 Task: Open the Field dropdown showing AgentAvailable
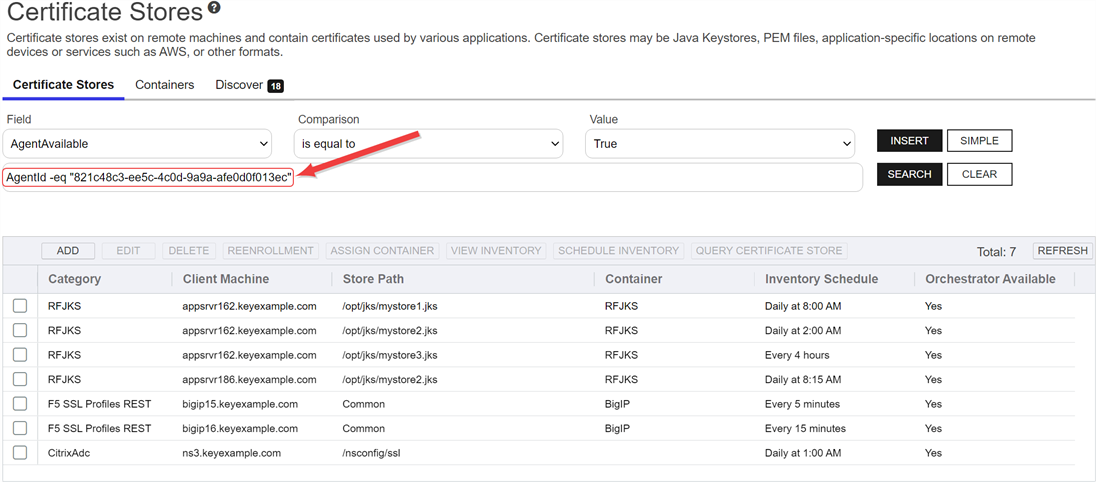coord(138,144)
